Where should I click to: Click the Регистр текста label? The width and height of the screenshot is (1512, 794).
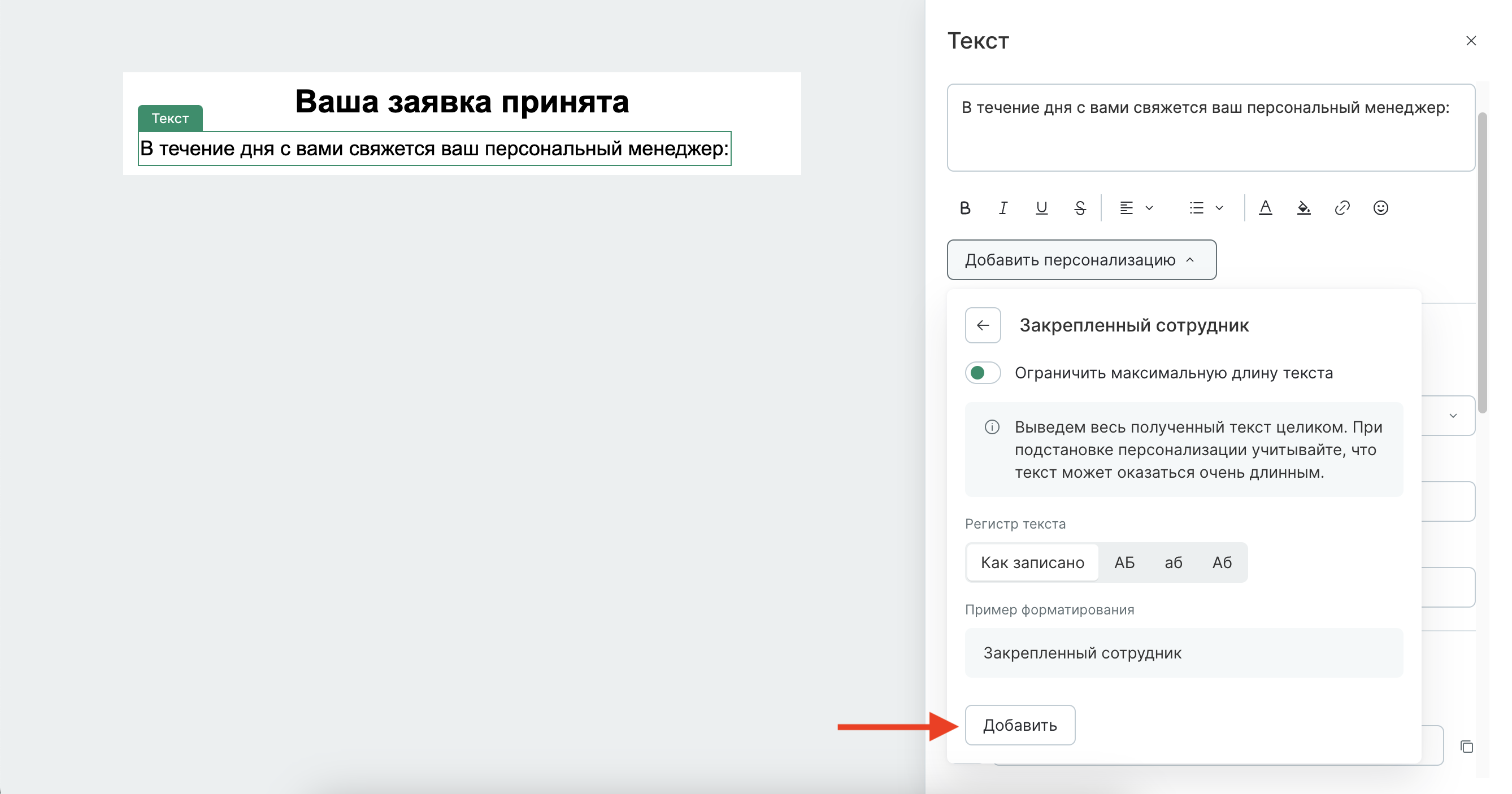(1015, 524)
